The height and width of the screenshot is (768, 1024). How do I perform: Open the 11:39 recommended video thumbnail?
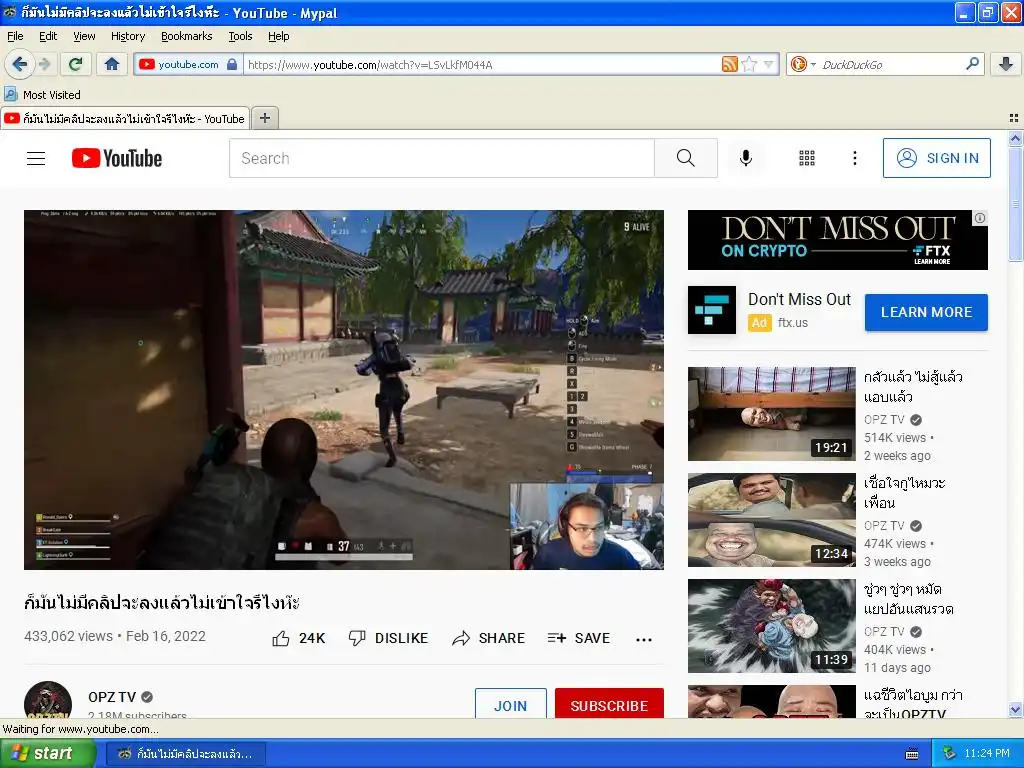pyautogui.click(x=771, y=626)
